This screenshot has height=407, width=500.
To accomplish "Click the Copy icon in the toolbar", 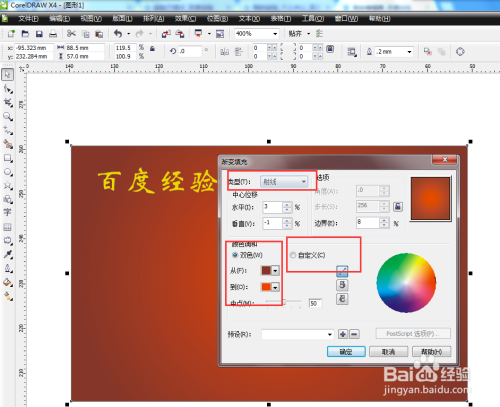I will (x=86, y=34).
